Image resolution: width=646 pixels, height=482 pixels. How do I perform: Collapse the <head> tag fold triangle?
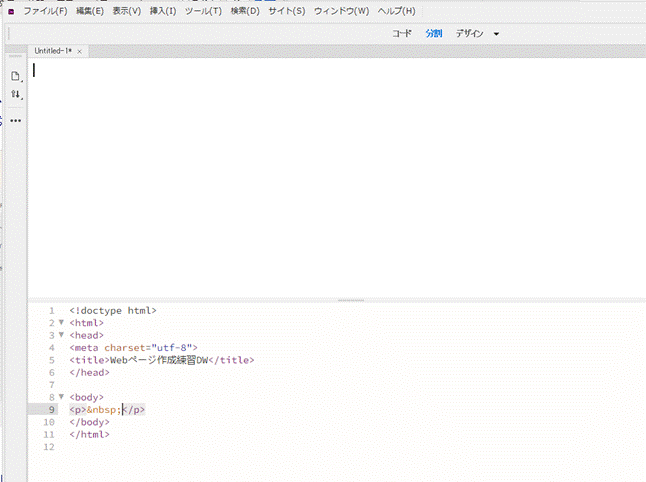pyautogui.click(x=61, y=335)
